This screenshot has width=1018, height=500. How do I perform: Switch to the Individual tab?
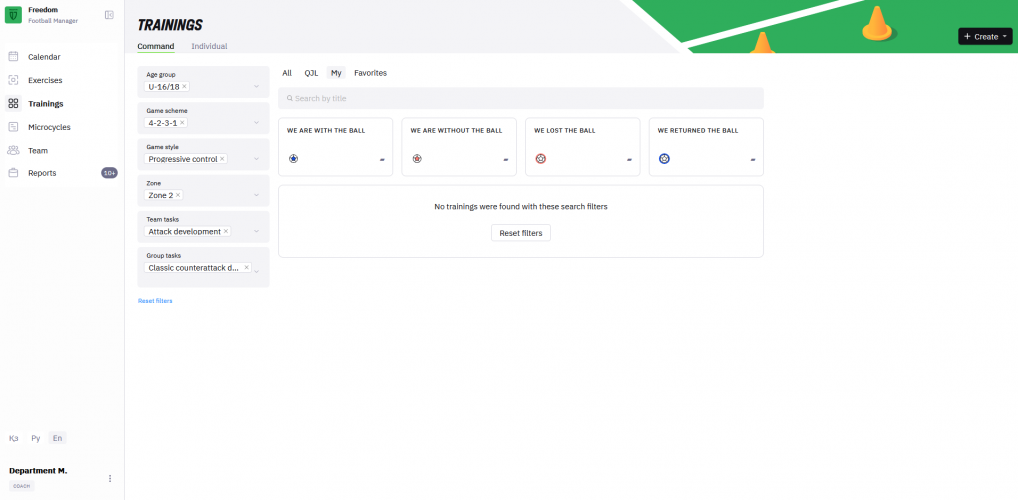pos(209,46)
